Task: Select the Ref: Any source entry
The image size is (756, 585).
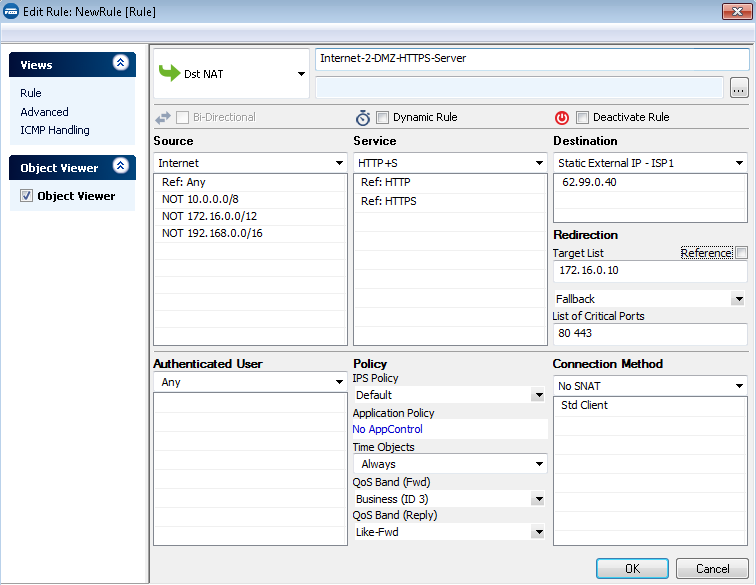Action: (250, 182)
